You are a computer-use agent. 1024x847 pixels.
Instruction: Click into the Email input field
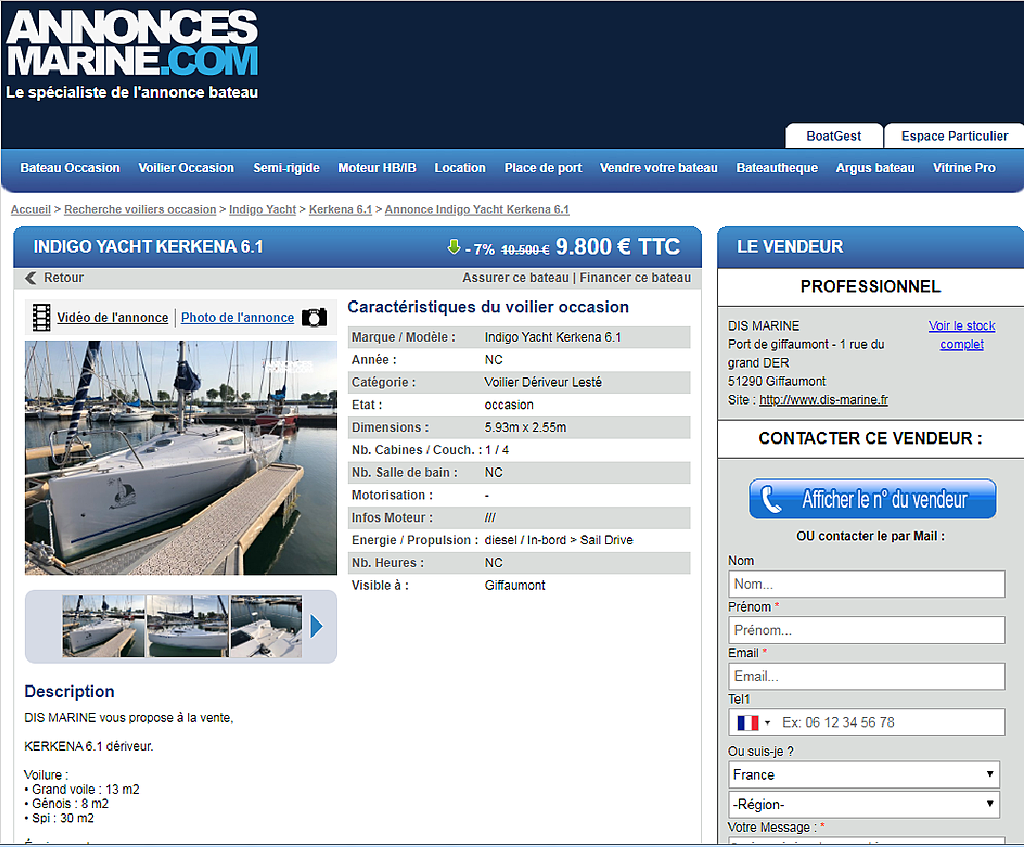tap(866, 677)
